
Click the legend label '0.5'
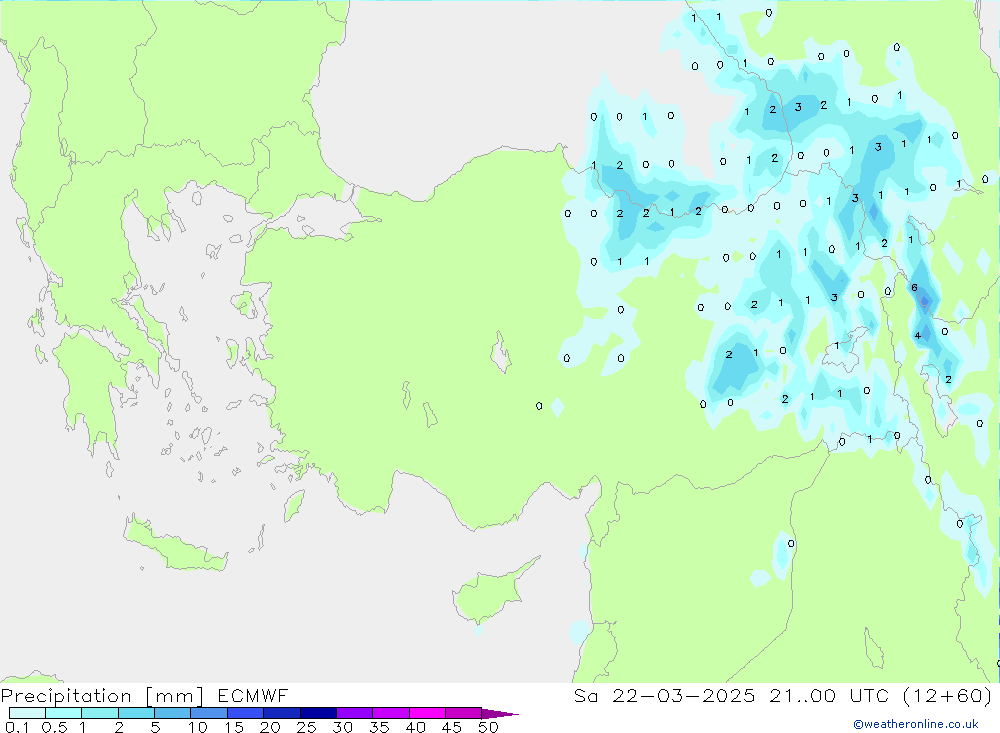[54, 727]
